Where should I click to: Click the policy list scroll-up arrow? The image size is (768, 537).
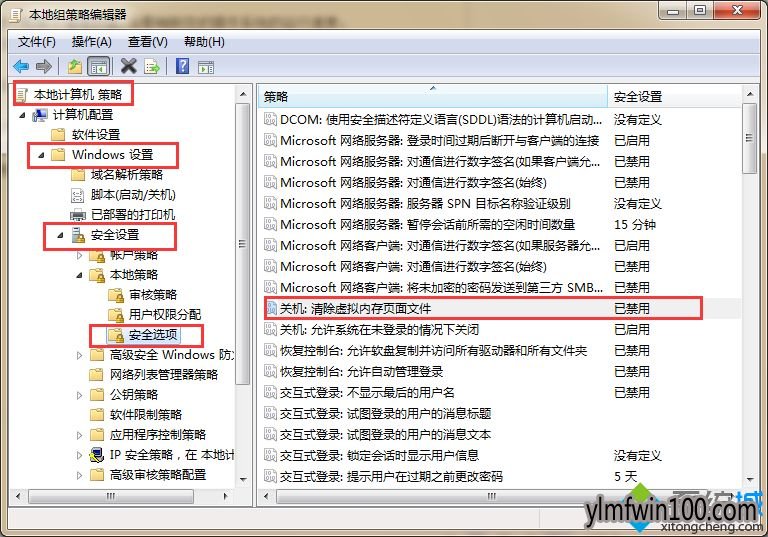click(x=749, y=94)
